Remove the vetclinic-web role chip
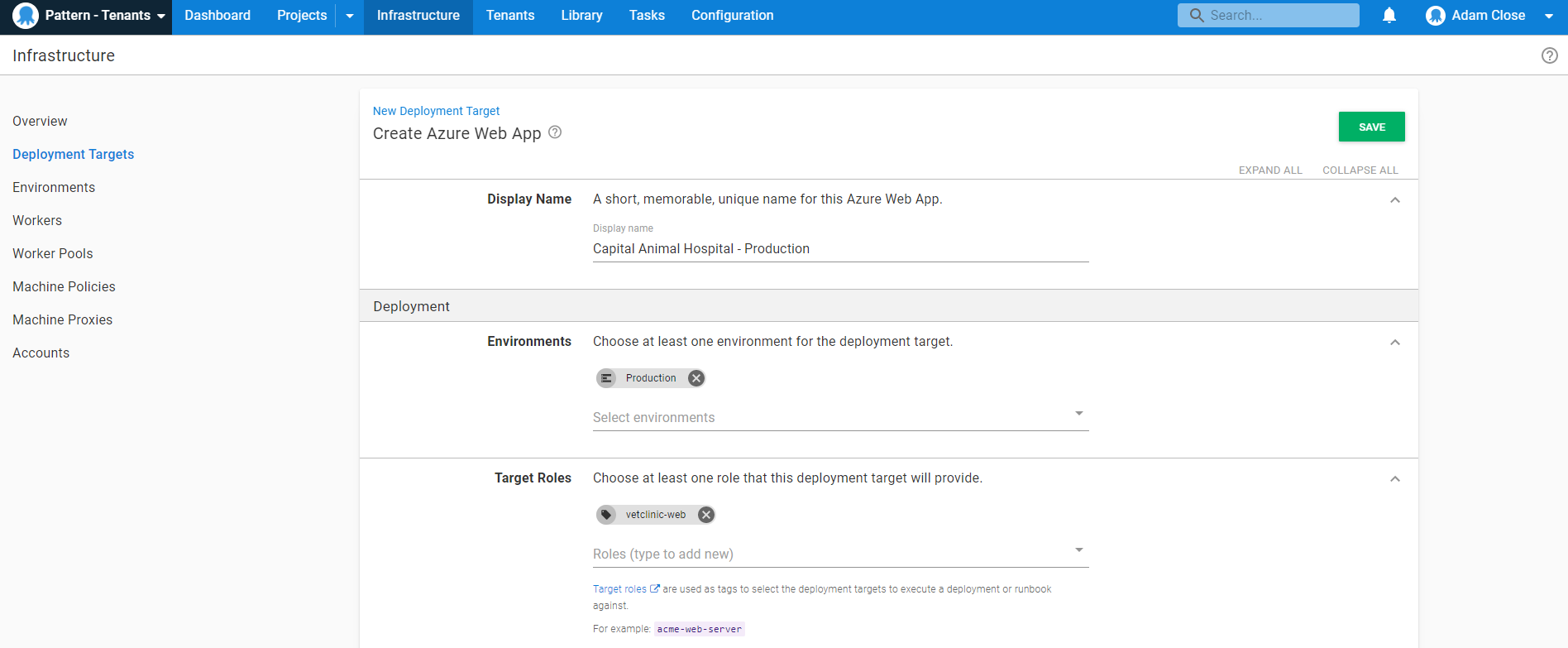Image resolution: width=1568 pixels, height=648 pixels. (705, 515)
